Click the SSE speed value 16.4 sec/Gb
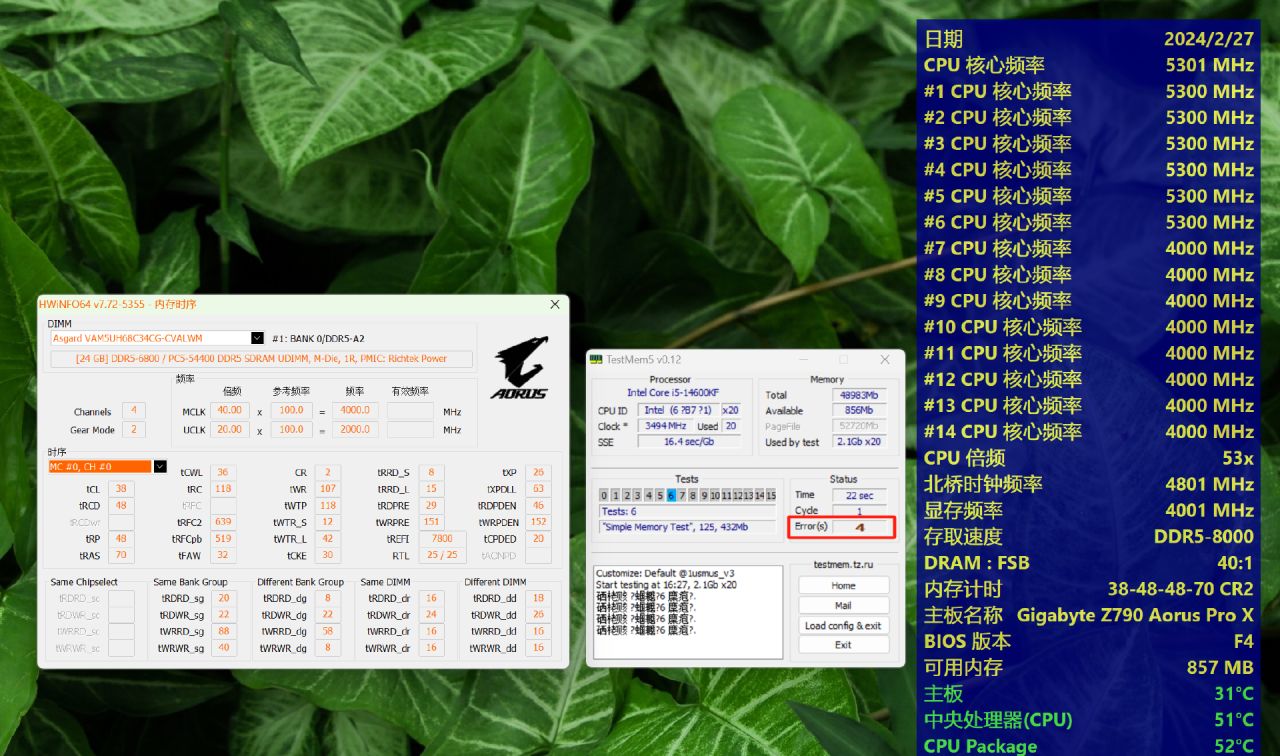 click(688, 441)
